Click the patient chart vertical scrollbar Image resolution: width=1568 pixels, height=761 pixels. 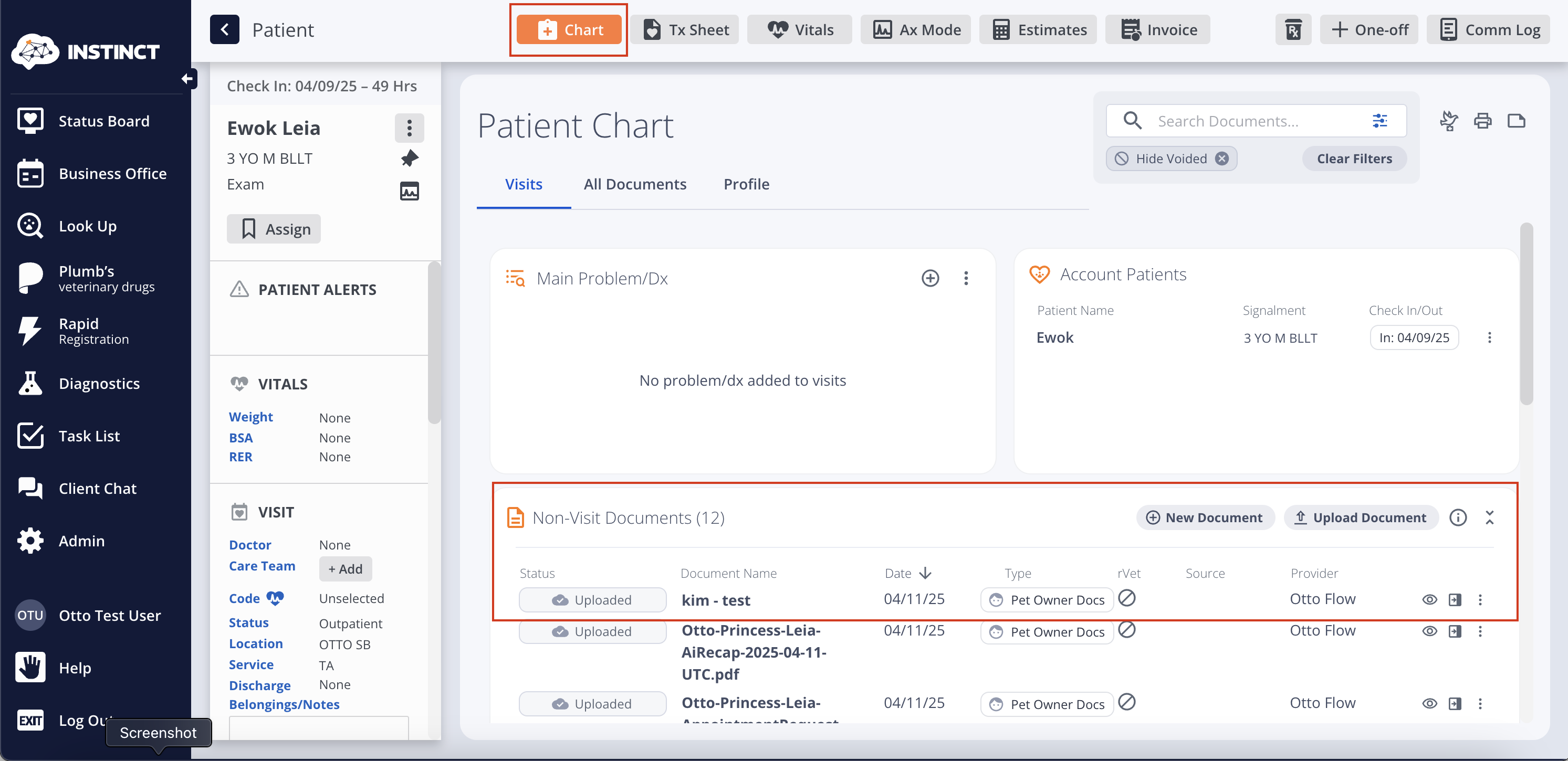[x=1525, y=314]
